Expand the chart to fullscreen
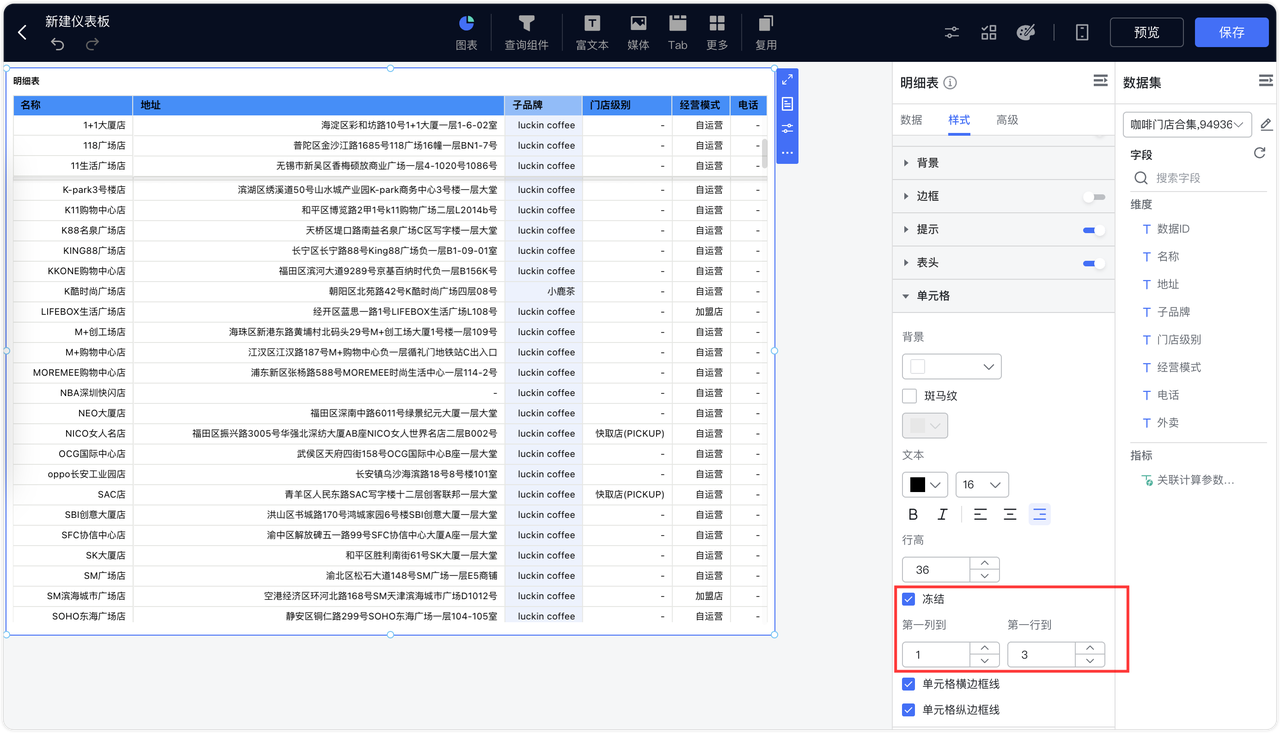This screenshot has width=1280, height=733. click(787, 79)
